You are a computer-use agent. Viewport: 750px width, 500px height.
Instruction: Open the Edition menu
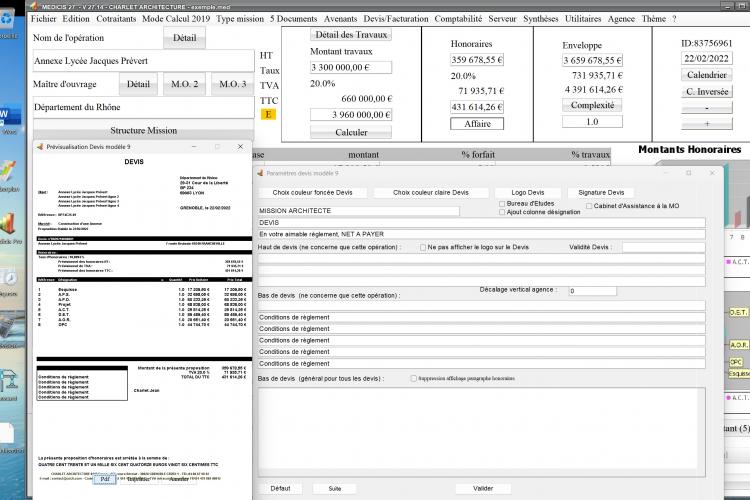(x=76, y=19)
